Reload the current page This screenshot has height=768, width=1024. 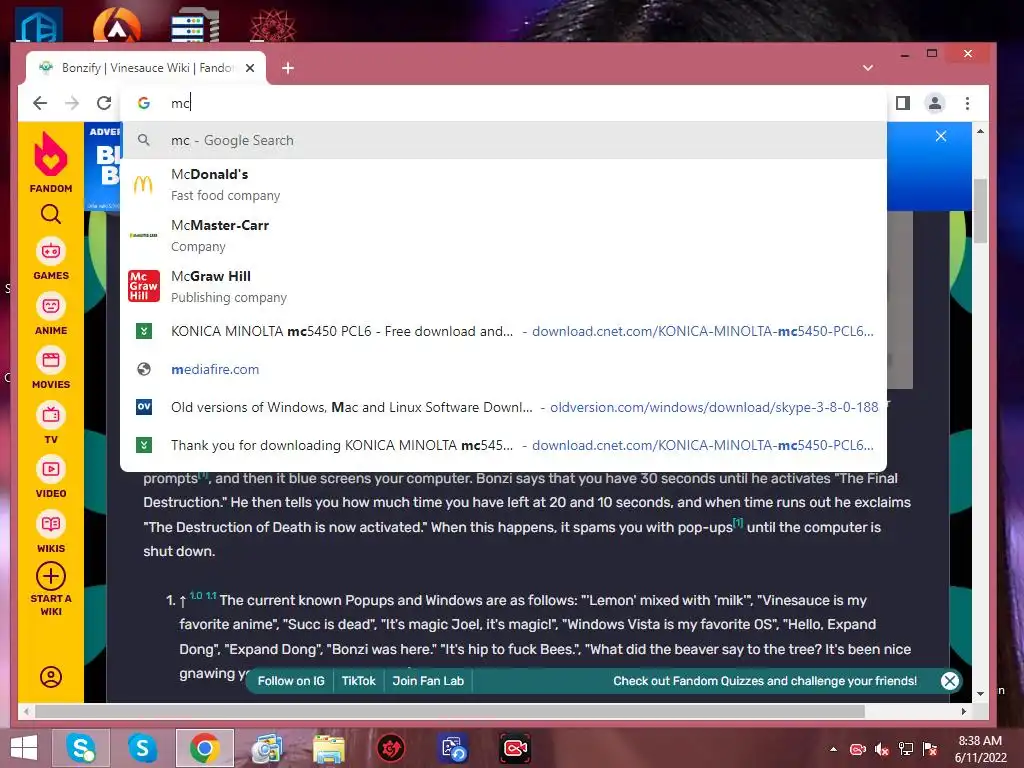(x=104, y=103)
